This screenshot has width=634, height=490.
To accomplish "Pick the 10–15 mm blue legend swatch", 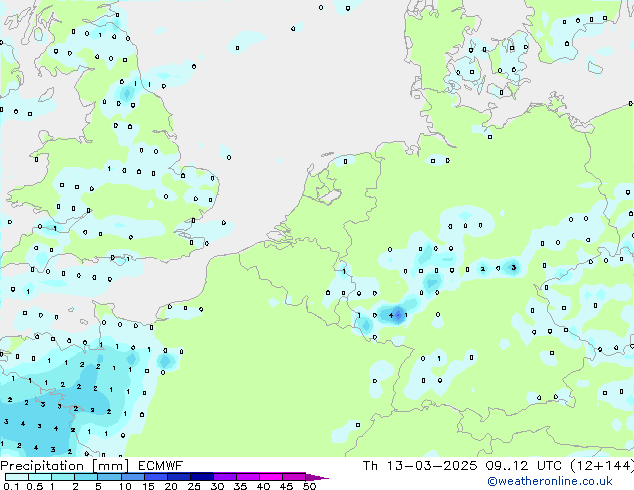I will click(x=133, y=477).
